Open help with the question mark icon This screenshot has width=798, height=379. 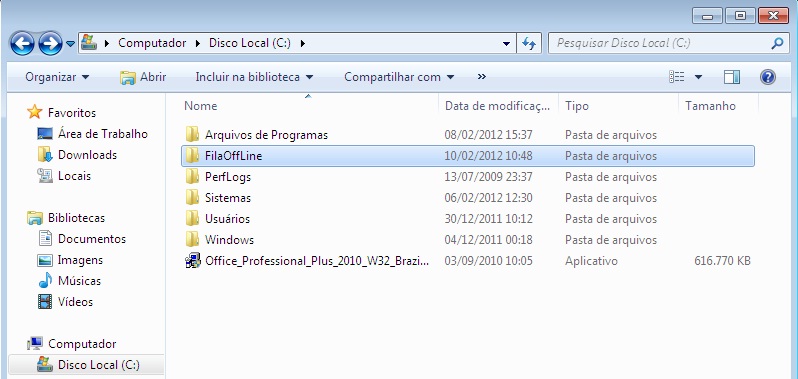pos(767,77)
